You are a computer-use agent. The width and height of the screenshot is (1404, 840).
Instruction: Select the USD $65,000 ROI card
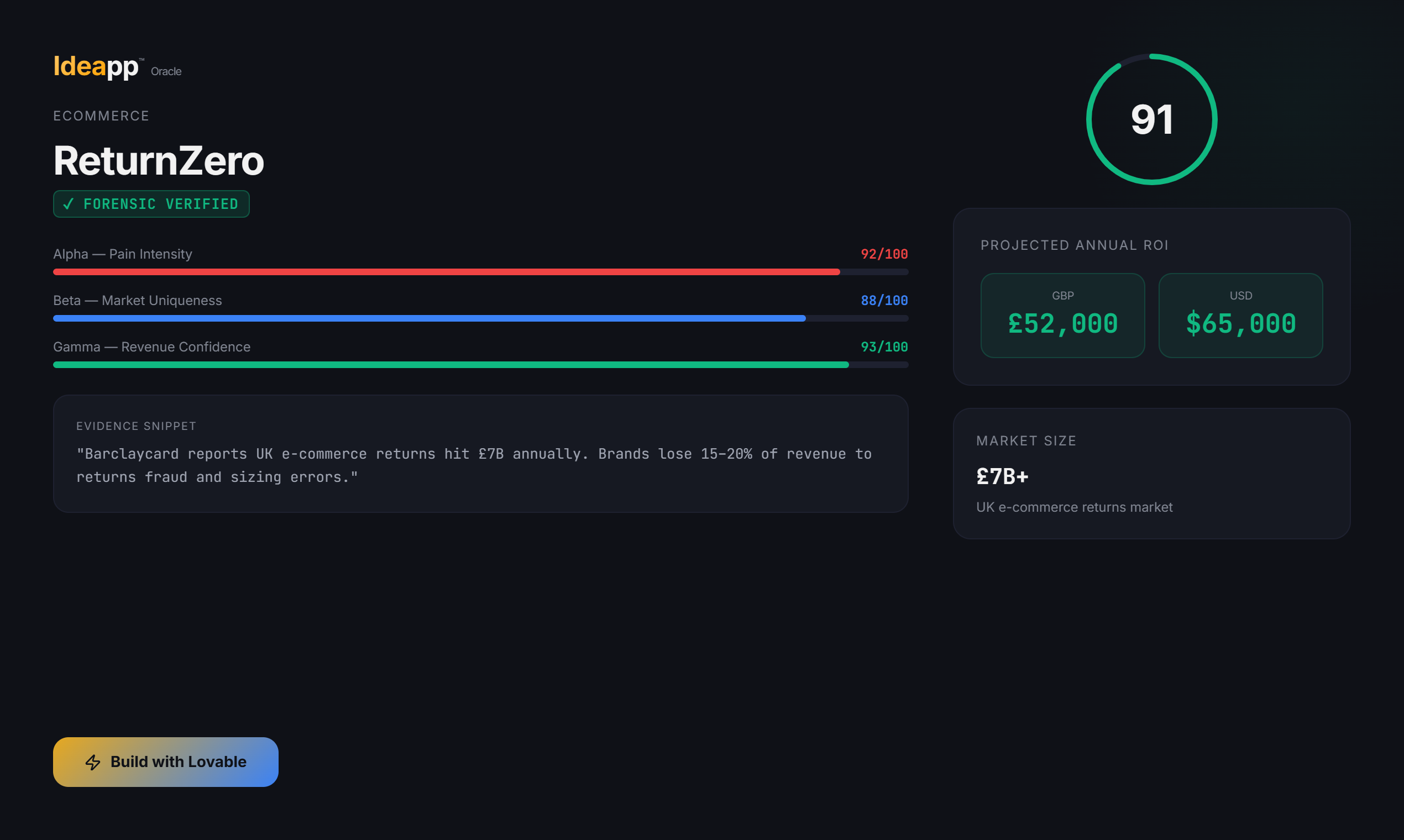point(1240,316)
